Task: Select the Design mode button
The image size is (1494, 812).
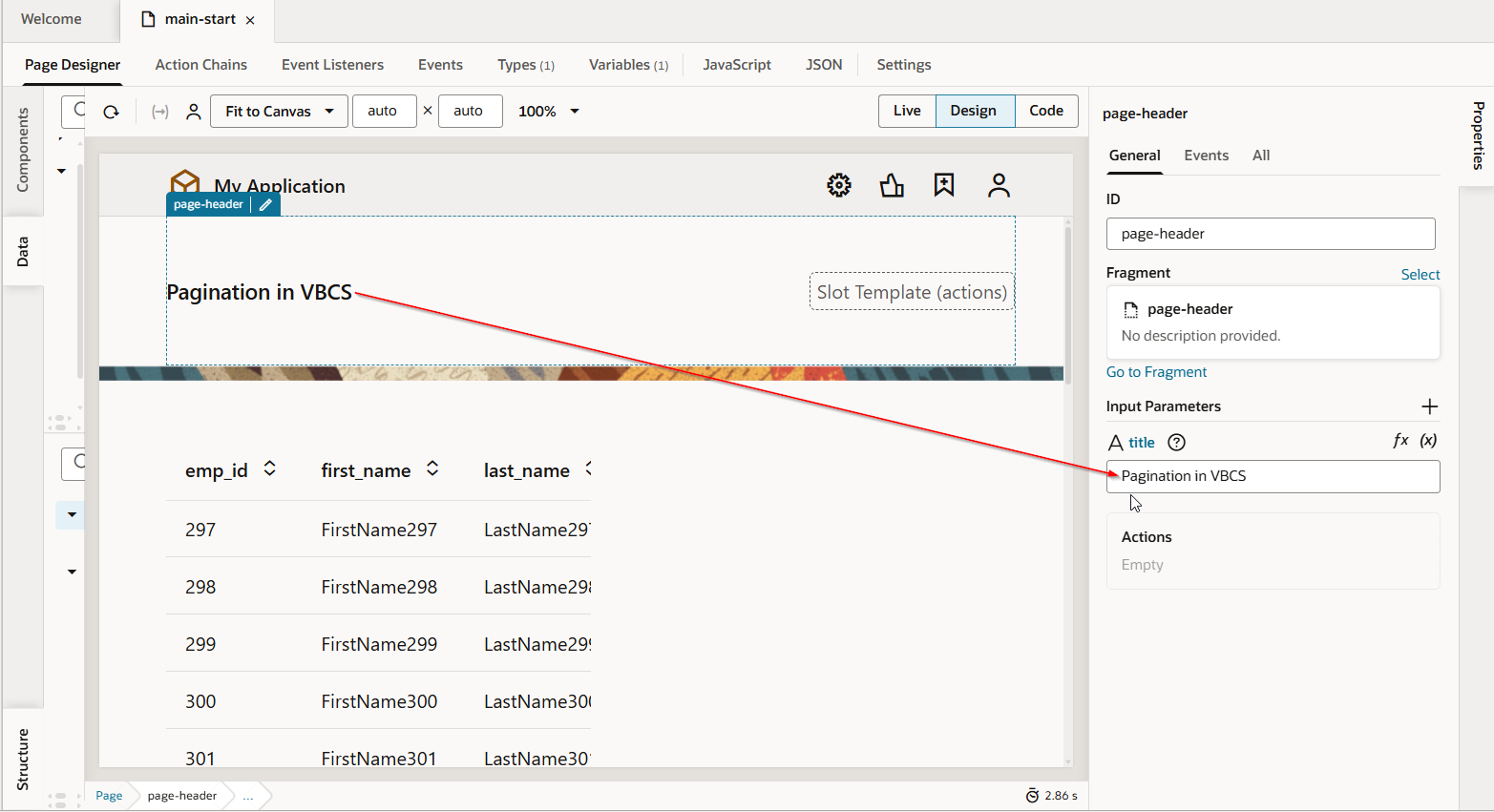Action: pyautogui.click(x=973, y=111)
